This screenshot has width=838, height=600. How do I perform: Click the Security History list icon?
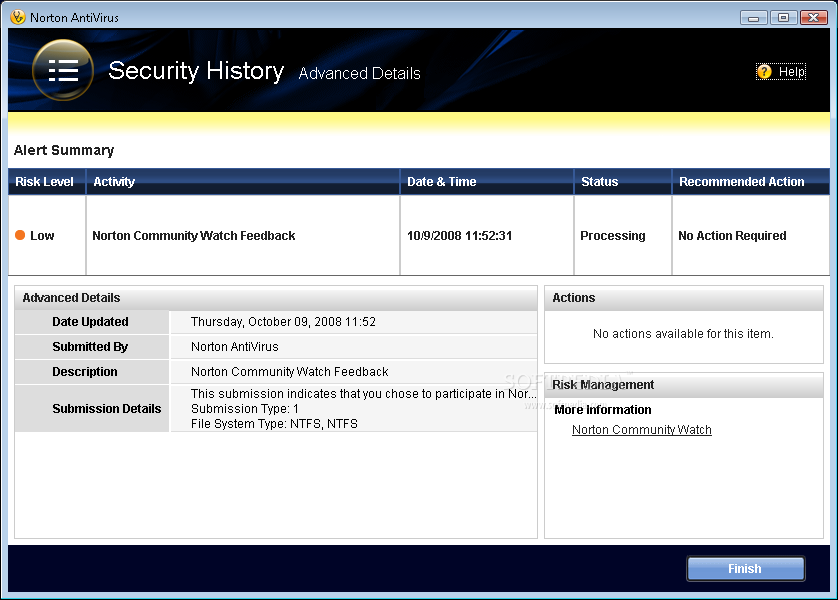click(x=63, y=70)
